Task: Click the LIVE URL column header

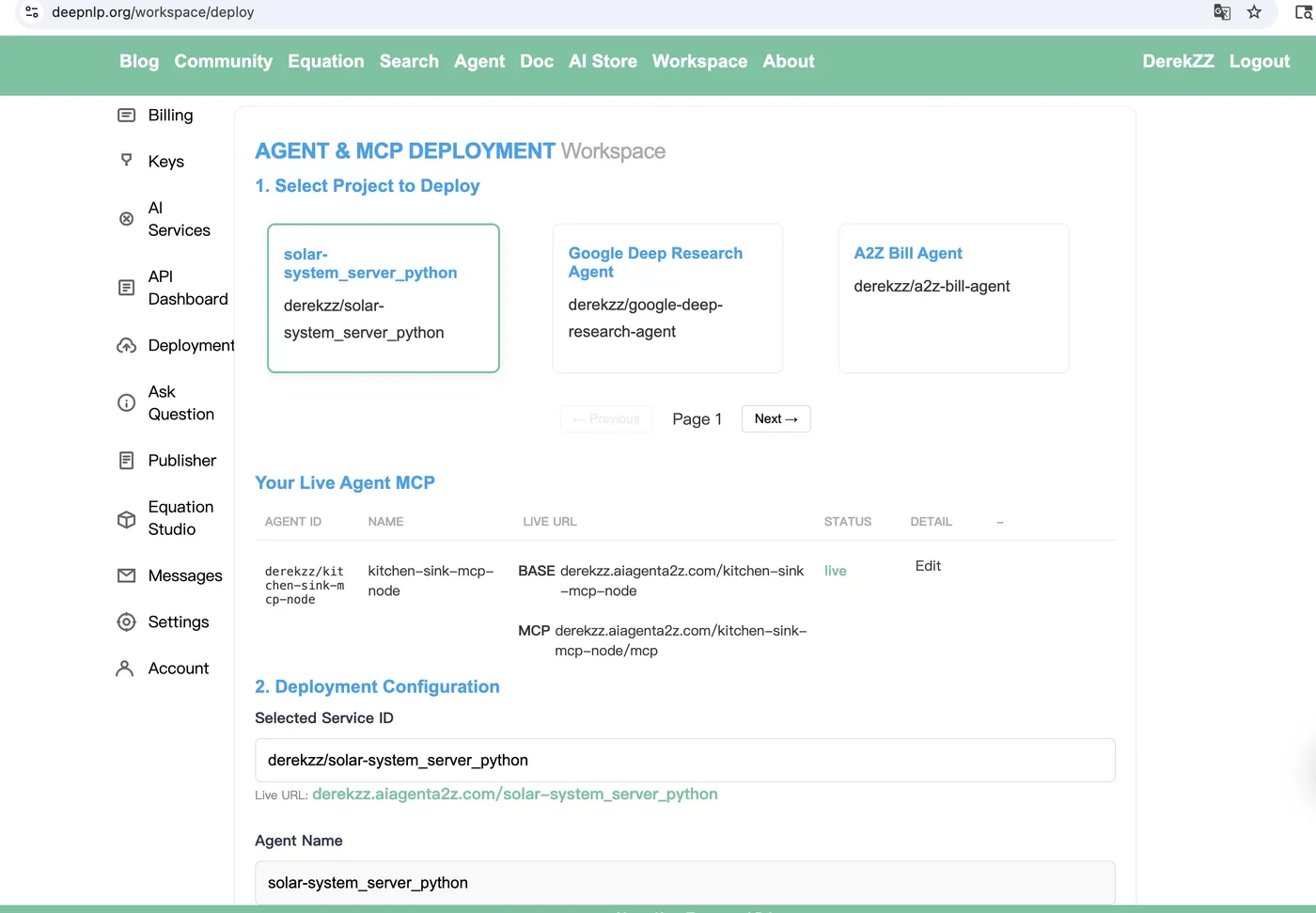Action: pyautogui.click(x=550, y=521)
